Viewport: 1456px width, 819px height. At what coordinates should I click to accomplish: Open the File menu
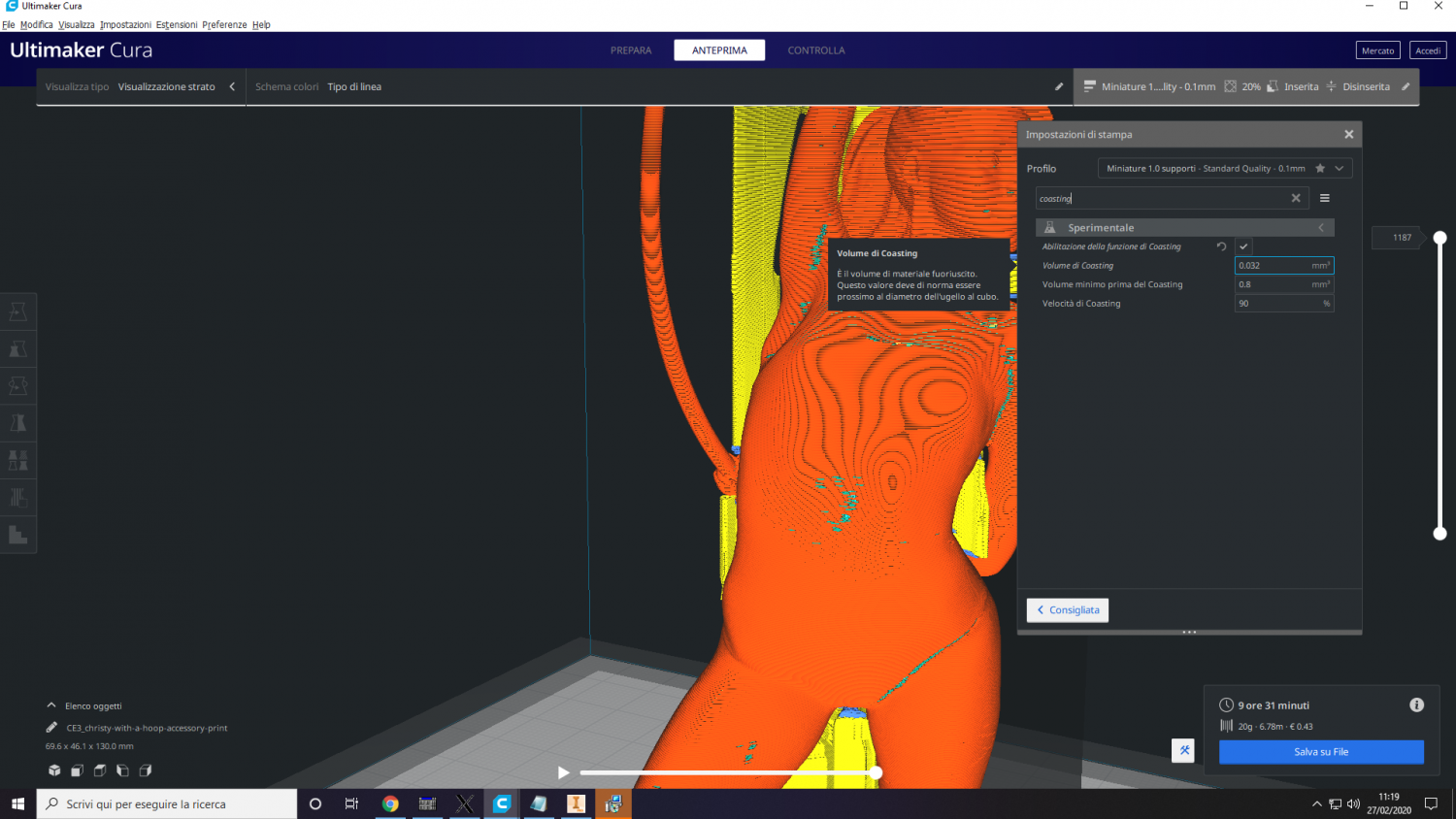9,24
